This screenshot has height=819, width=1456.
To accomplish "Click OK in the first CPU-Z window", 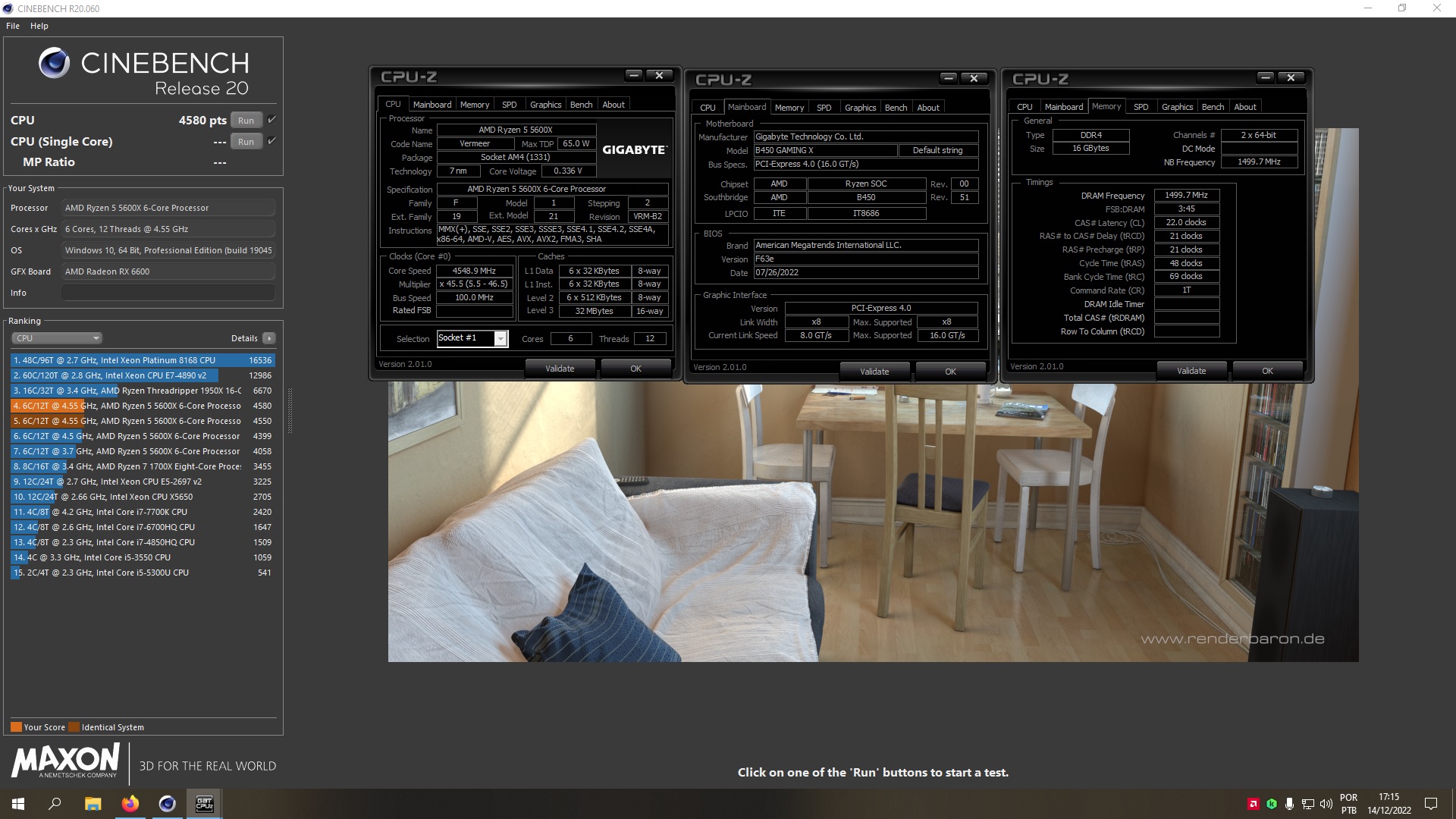I will point(635,369).
